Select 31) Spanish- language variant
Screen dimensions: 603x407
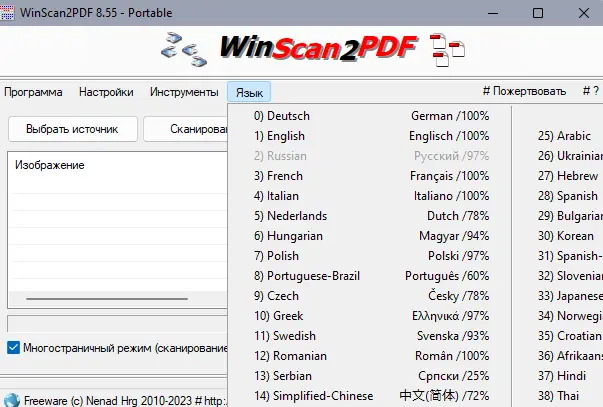click(558, 256)
